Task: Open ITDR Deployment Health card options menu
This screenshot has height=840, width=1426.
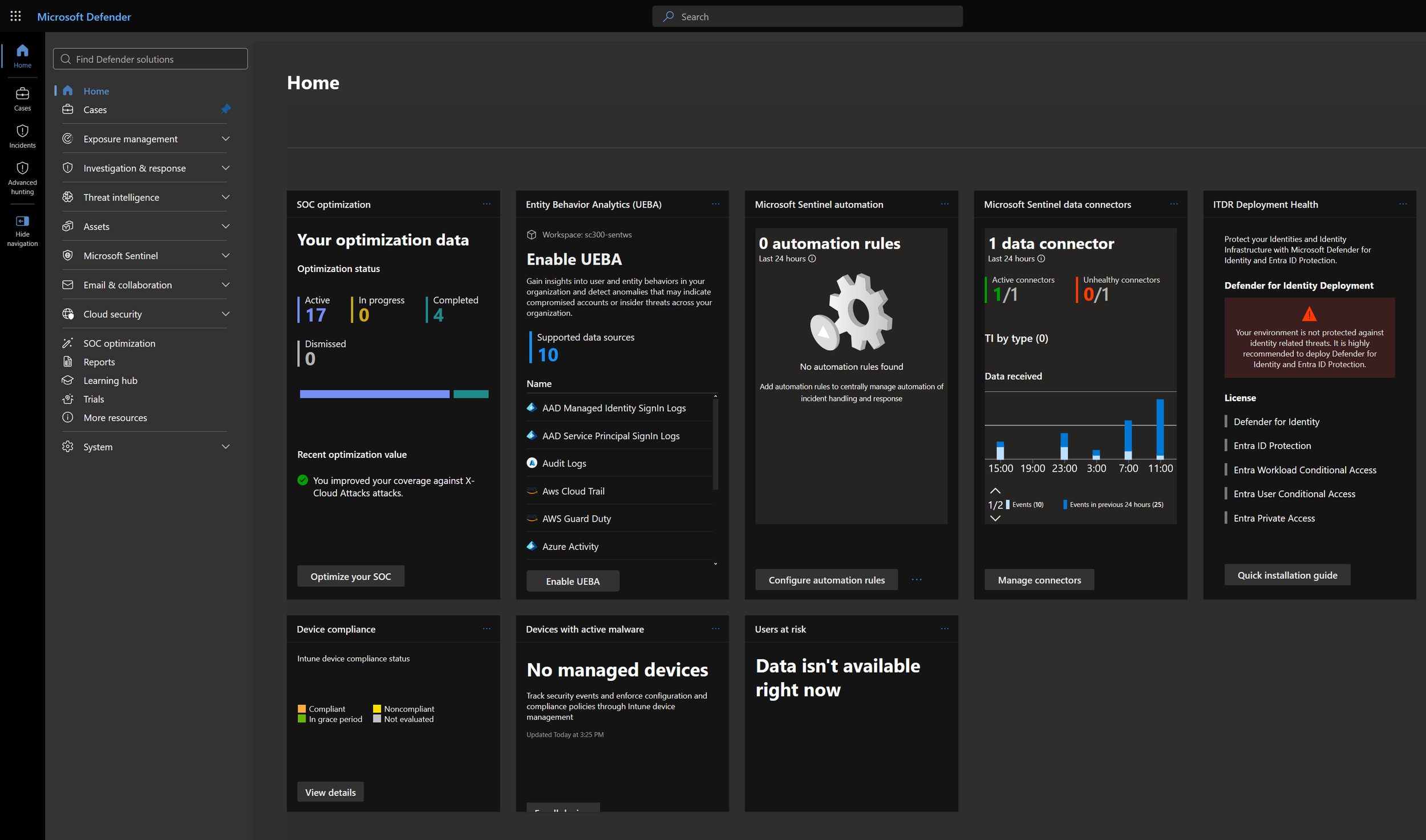Action: point(1403,204)
